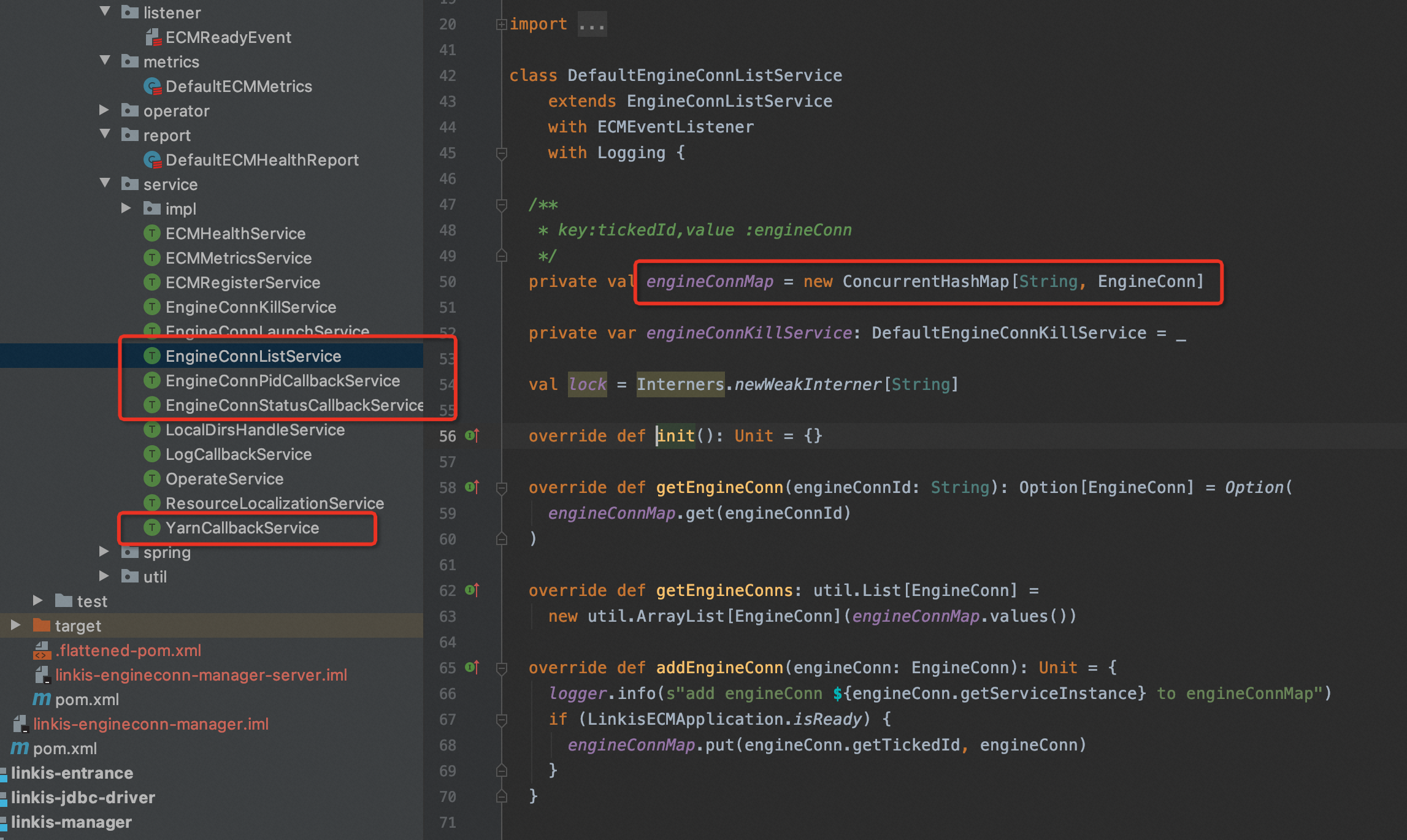Open the .flattened-pom.xml file
Viewport: 1407px width, 840px height.
tap(128, 650)
